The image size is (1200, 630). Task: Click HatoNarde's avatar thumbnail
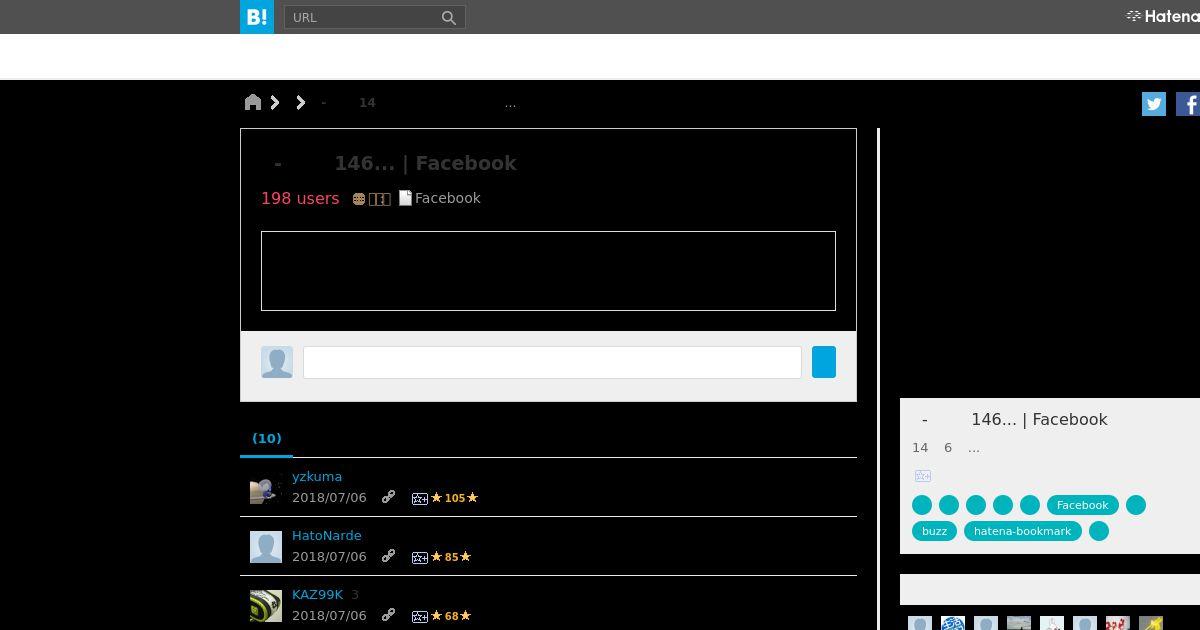point(266,548)
